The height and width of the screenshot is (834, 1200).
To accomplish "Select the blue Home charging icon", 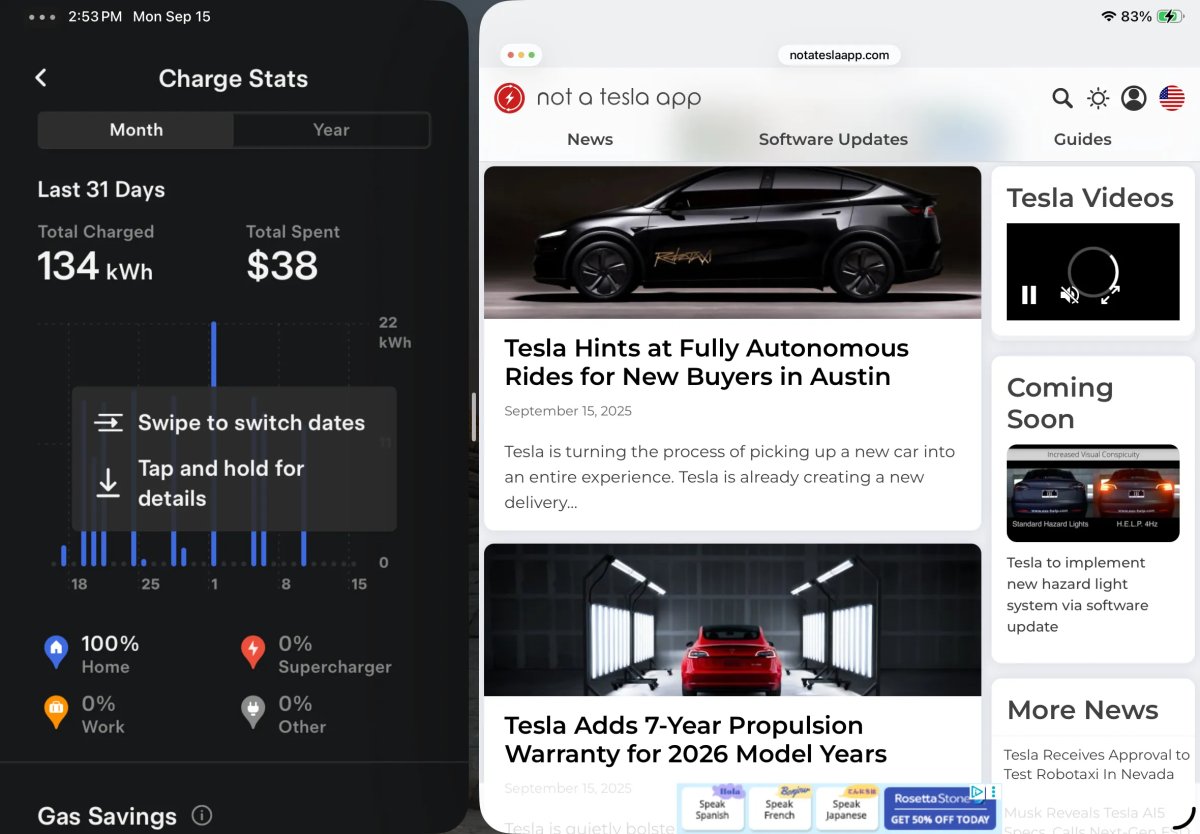I will (56, 653).
